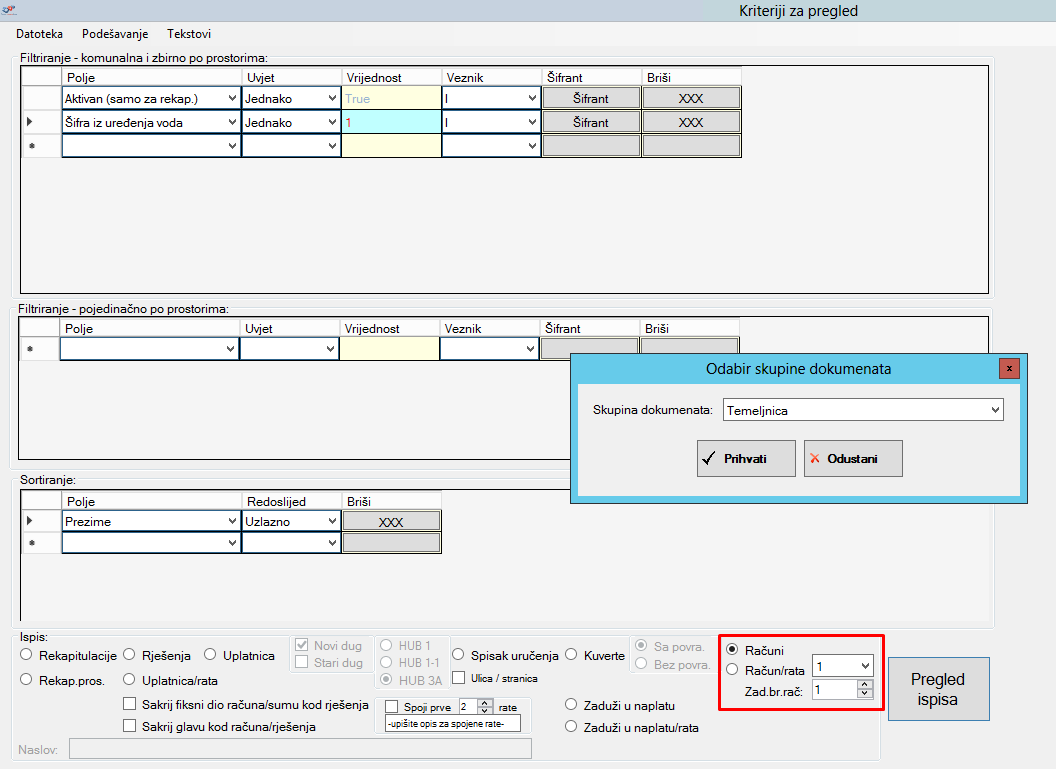Open the Tekstovi menu
Screen dimensions: 1056x769
click(189, 33)
